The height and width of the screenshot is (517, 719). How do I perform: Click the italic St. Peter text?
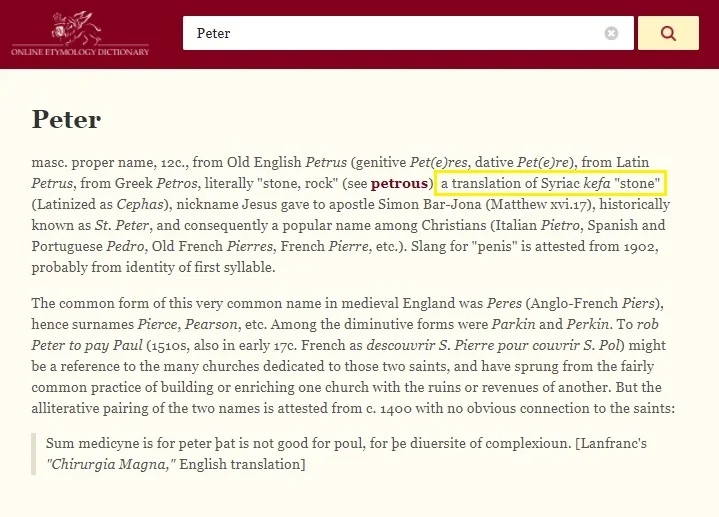[122, 225]
